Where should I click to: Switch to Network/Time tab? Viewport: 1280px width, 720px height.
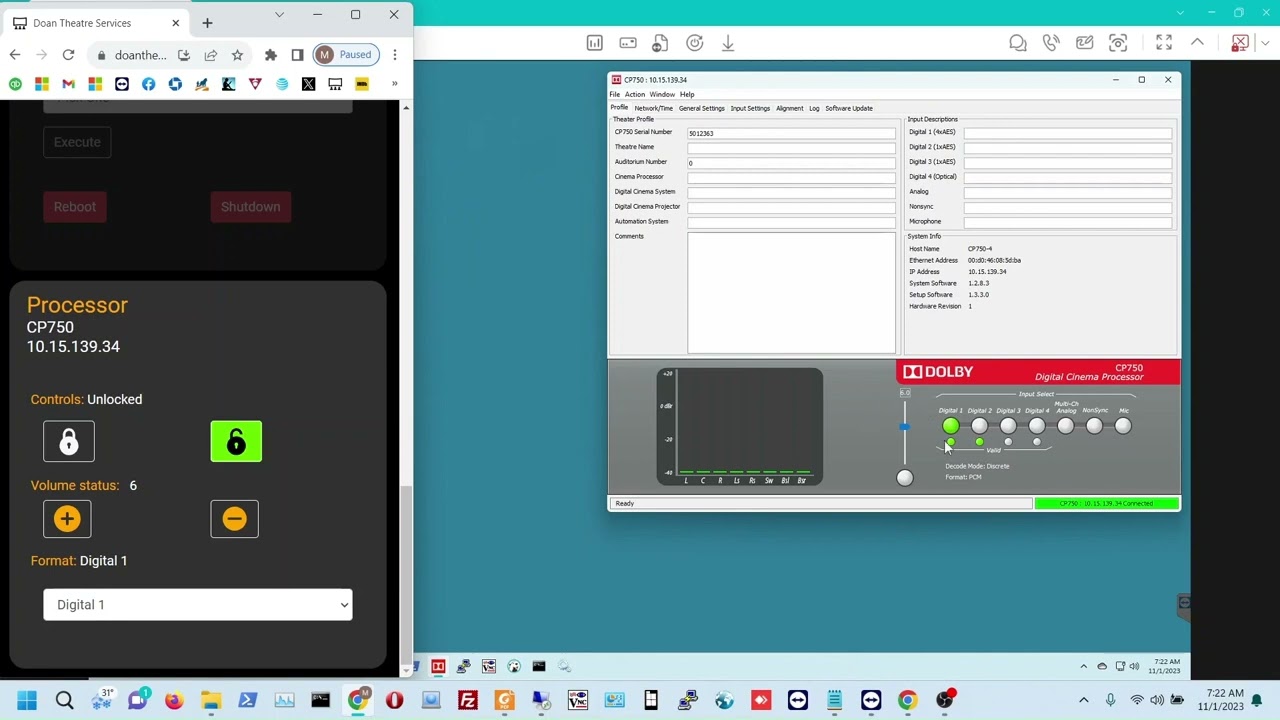(x=654, y=108)
